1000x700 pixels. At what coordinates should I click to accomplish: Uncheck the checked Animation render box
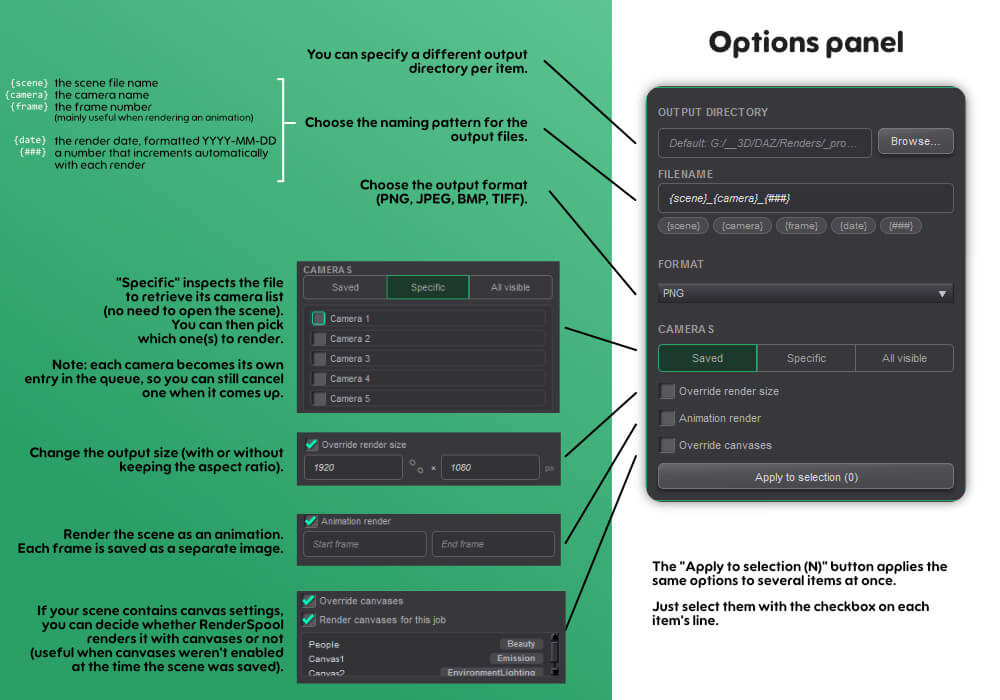point(311,521)
